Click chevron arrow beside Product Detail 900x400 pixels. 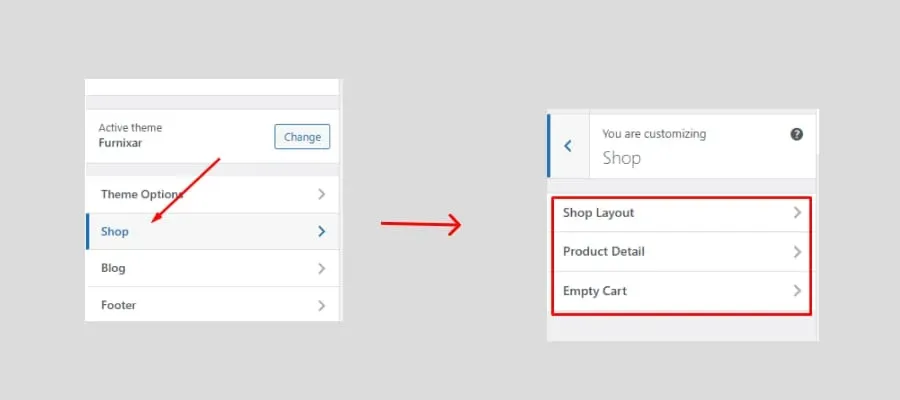(x=797, y=252)
